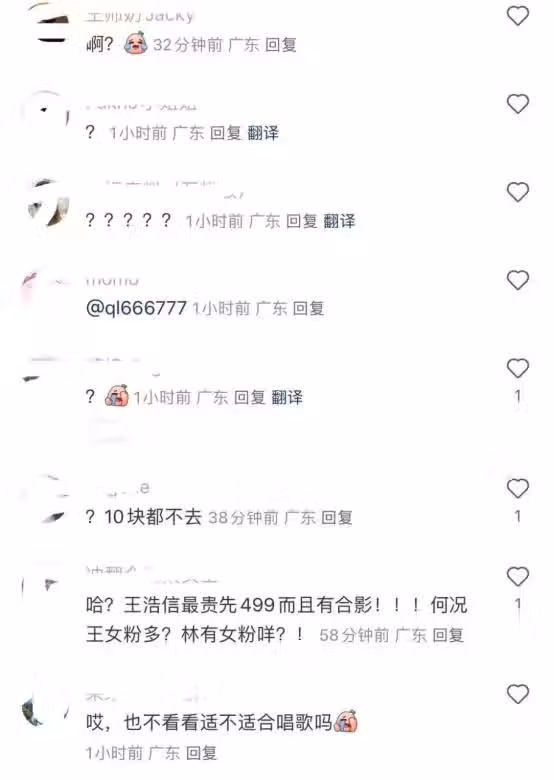The height and width of the screenshot is (780, 554).
Task: Reply to the "啊?" comment from 32分钟前
Action: 281,45
